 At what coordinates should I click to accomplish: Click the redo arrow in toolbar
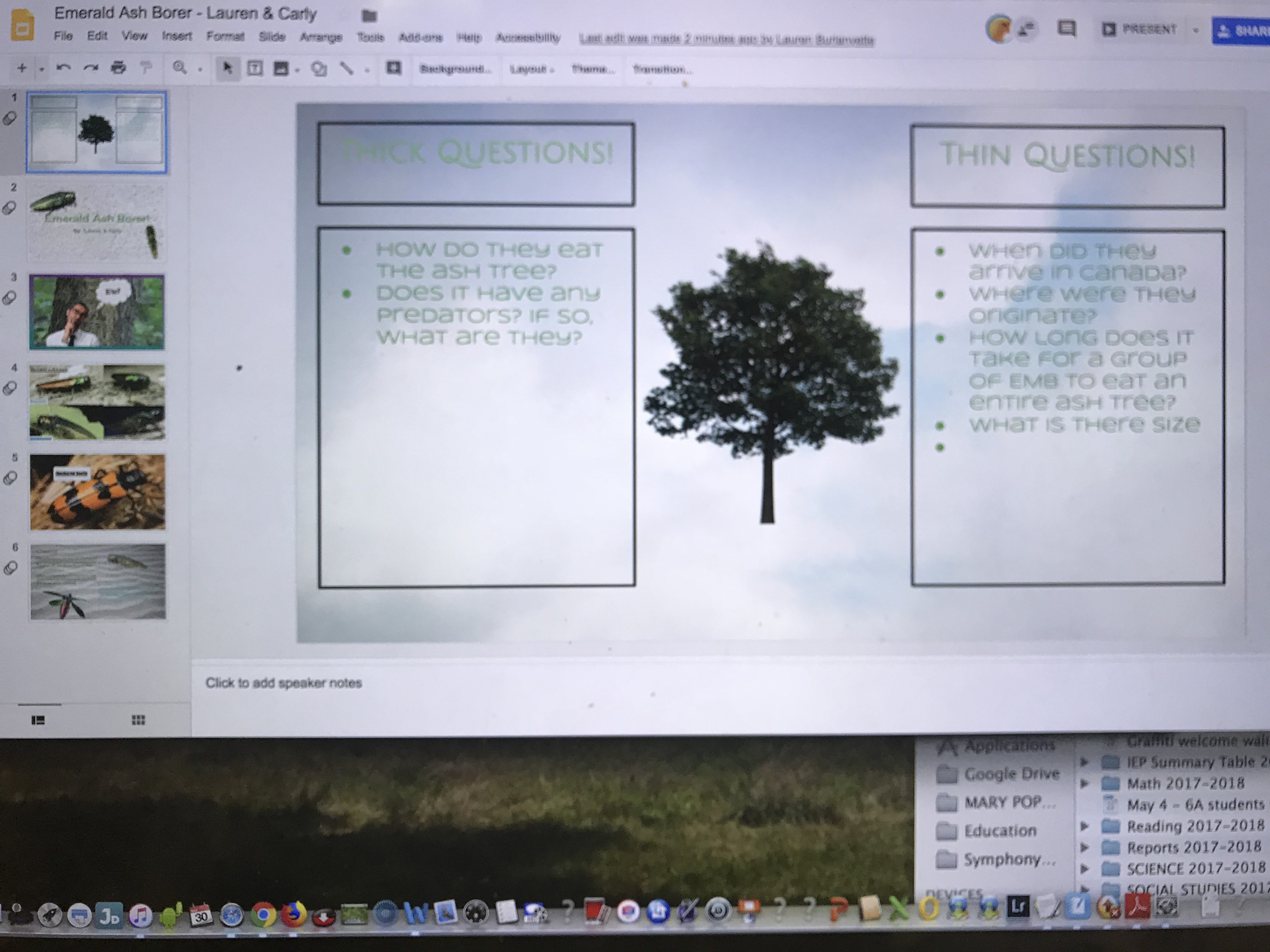point(91,68)
